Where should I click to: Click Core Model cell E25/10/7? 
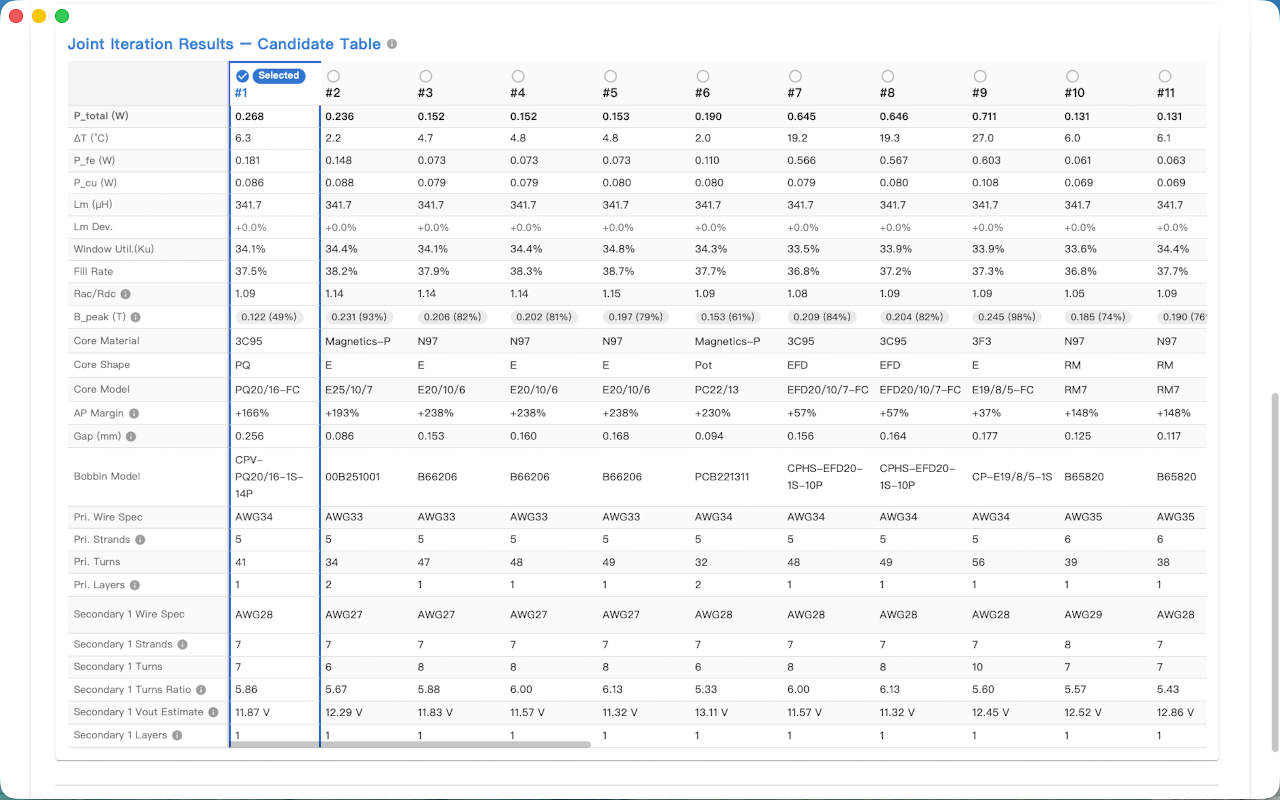pos(349,389)
